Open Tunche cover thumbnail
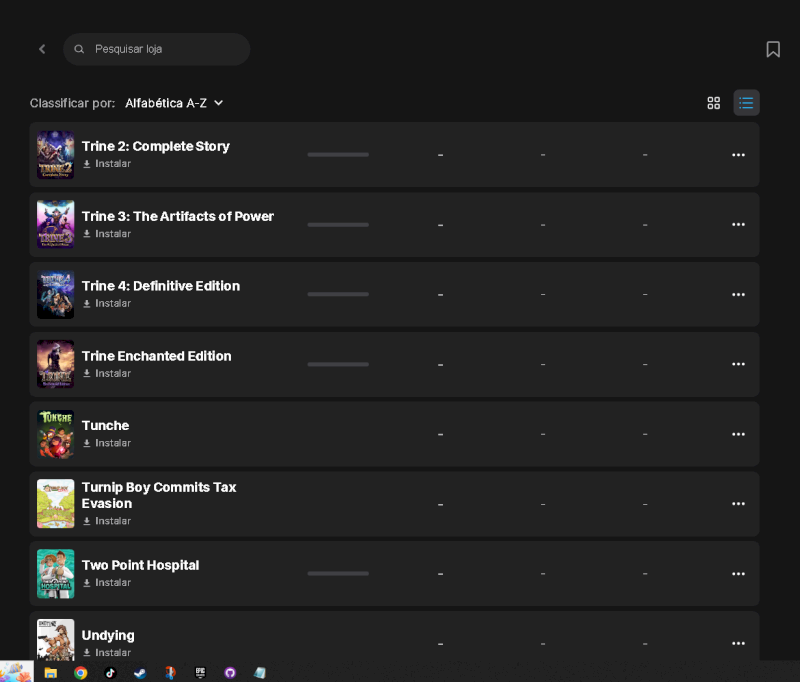The height and width of the screenshot is (682, 800). tap(56, 434)
